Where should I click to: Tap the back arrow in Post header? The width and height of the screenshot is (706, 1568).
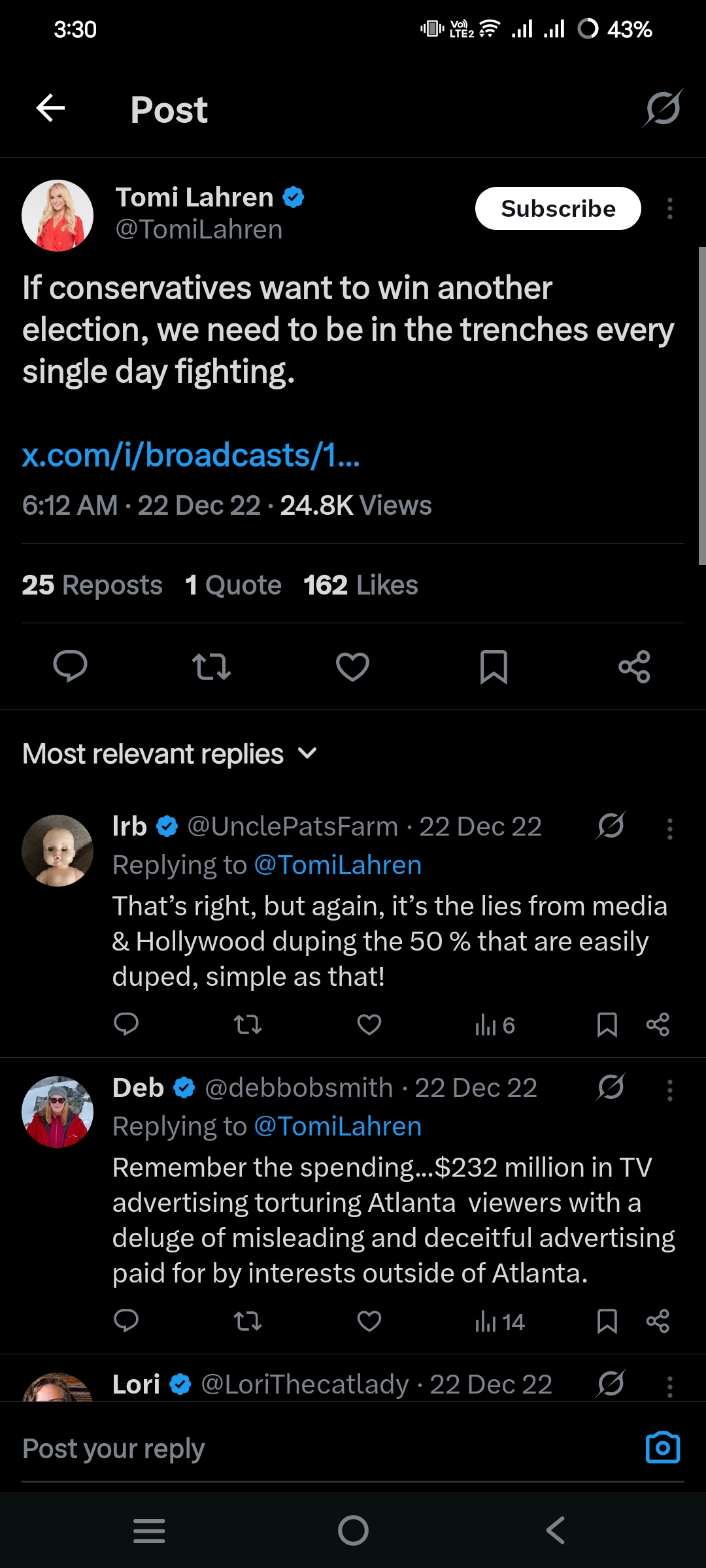[x=51, y=108]
